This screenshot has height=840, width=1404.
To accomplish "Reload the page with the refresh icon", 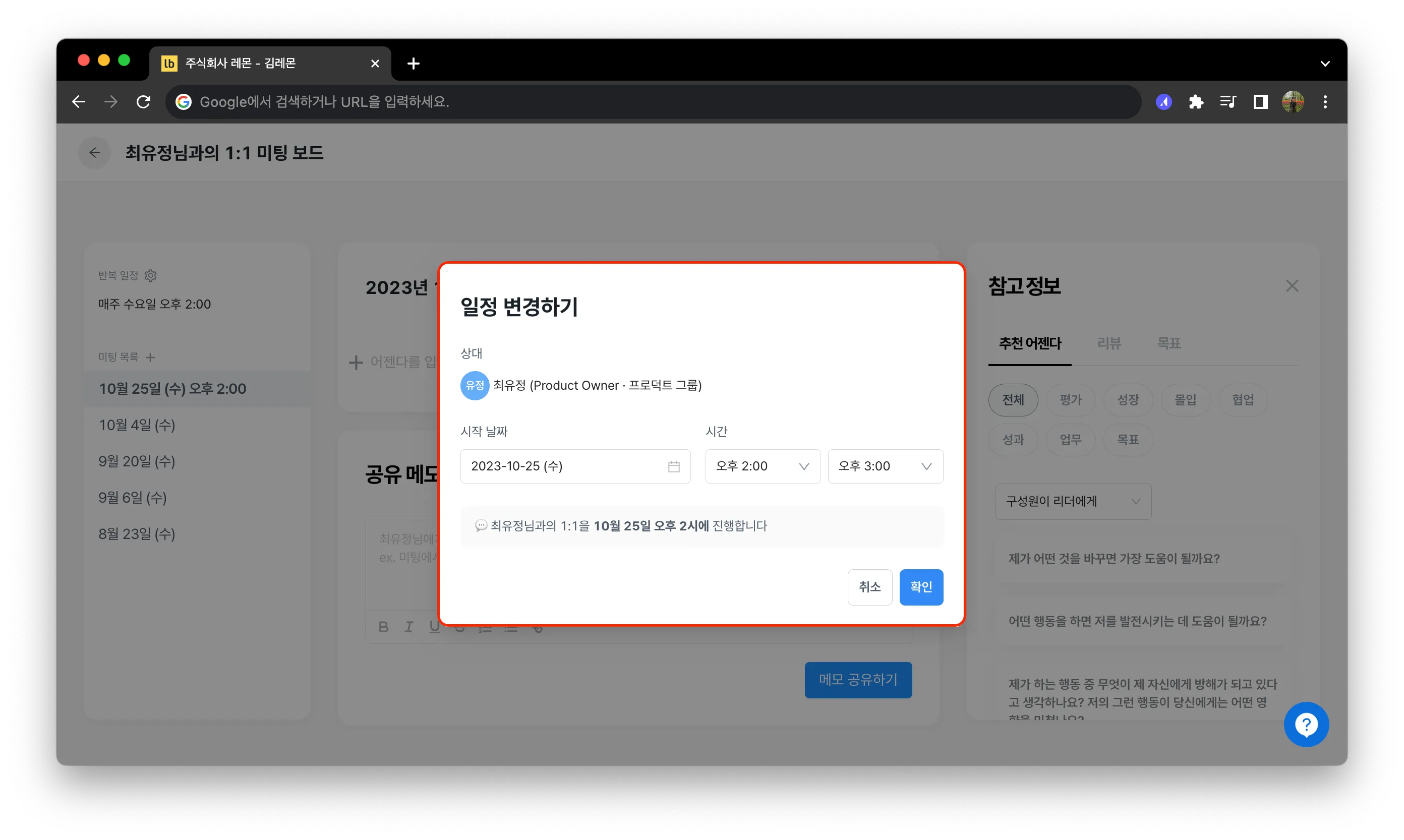I will [x=144, y=102].
